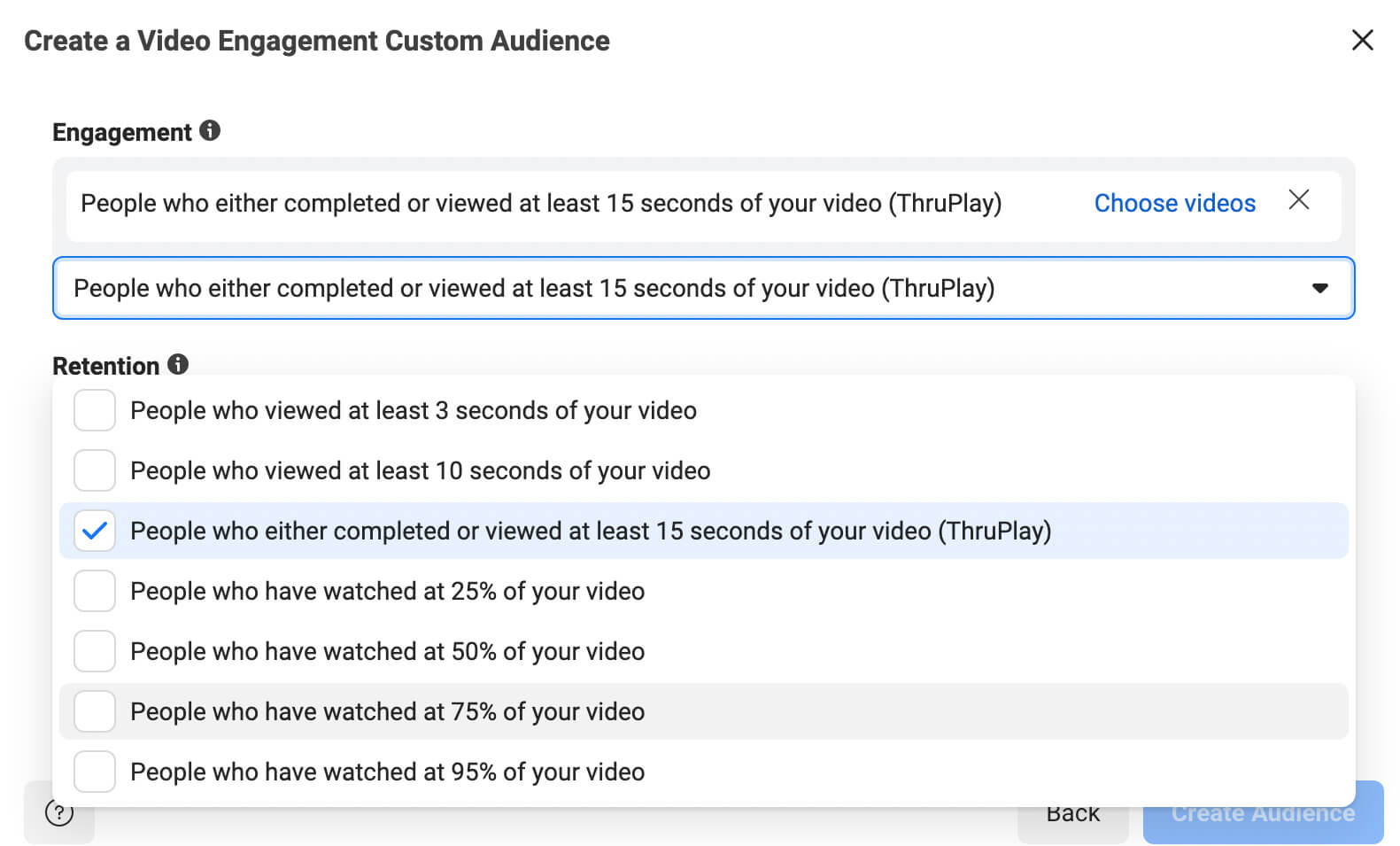Remove the selected ThruPlay engagement with X
1400x846 pixels.
1298,200
